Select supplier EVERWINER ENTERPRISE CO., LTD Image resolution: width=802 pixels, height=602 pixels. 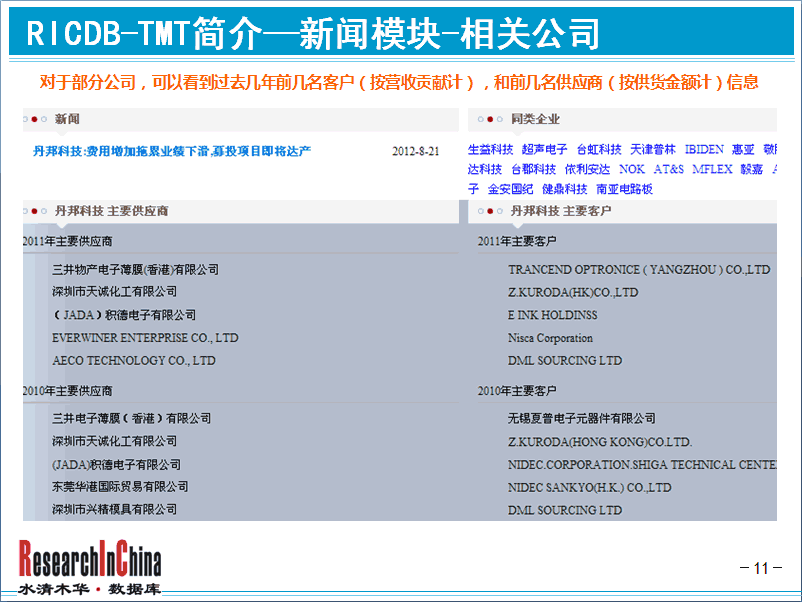coord(145,338)
